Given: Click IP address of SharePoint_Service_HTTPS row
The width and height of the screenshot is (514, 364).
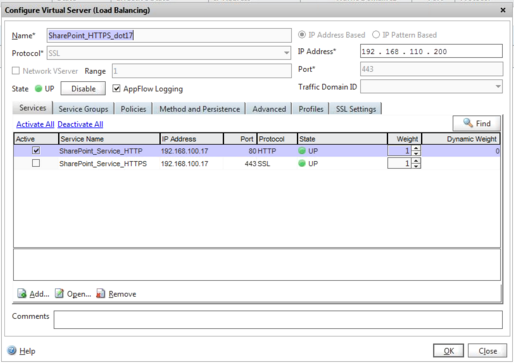Looking at the screenshot, I should coord(184,164).
